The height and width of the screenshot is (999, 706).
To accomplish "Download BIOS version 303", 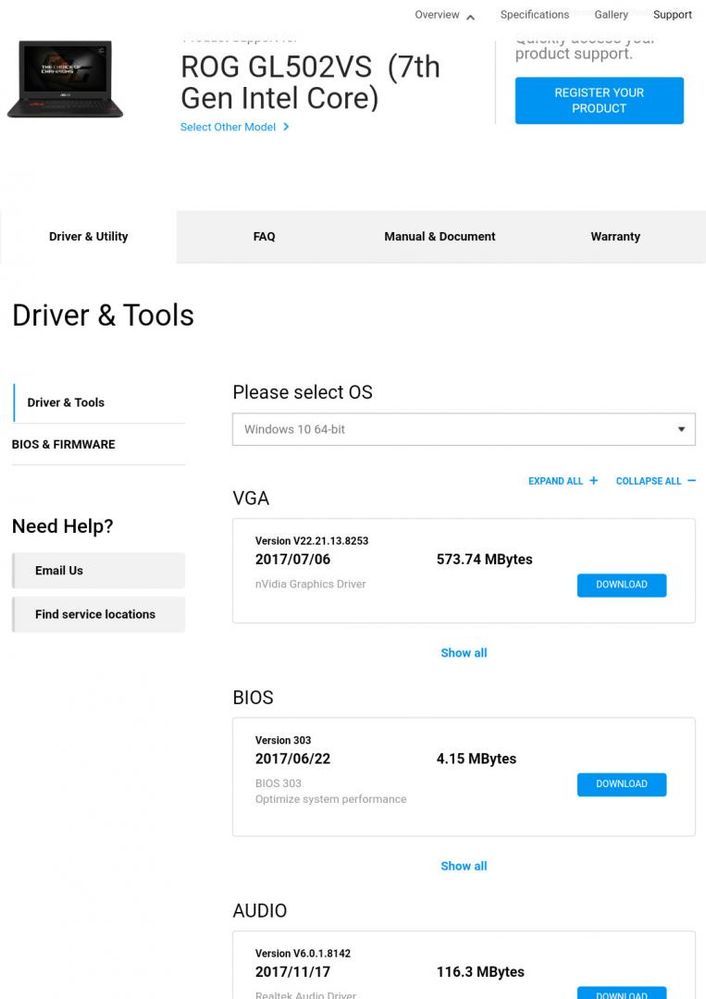I will pyautogui.click(x=621, y=784).
